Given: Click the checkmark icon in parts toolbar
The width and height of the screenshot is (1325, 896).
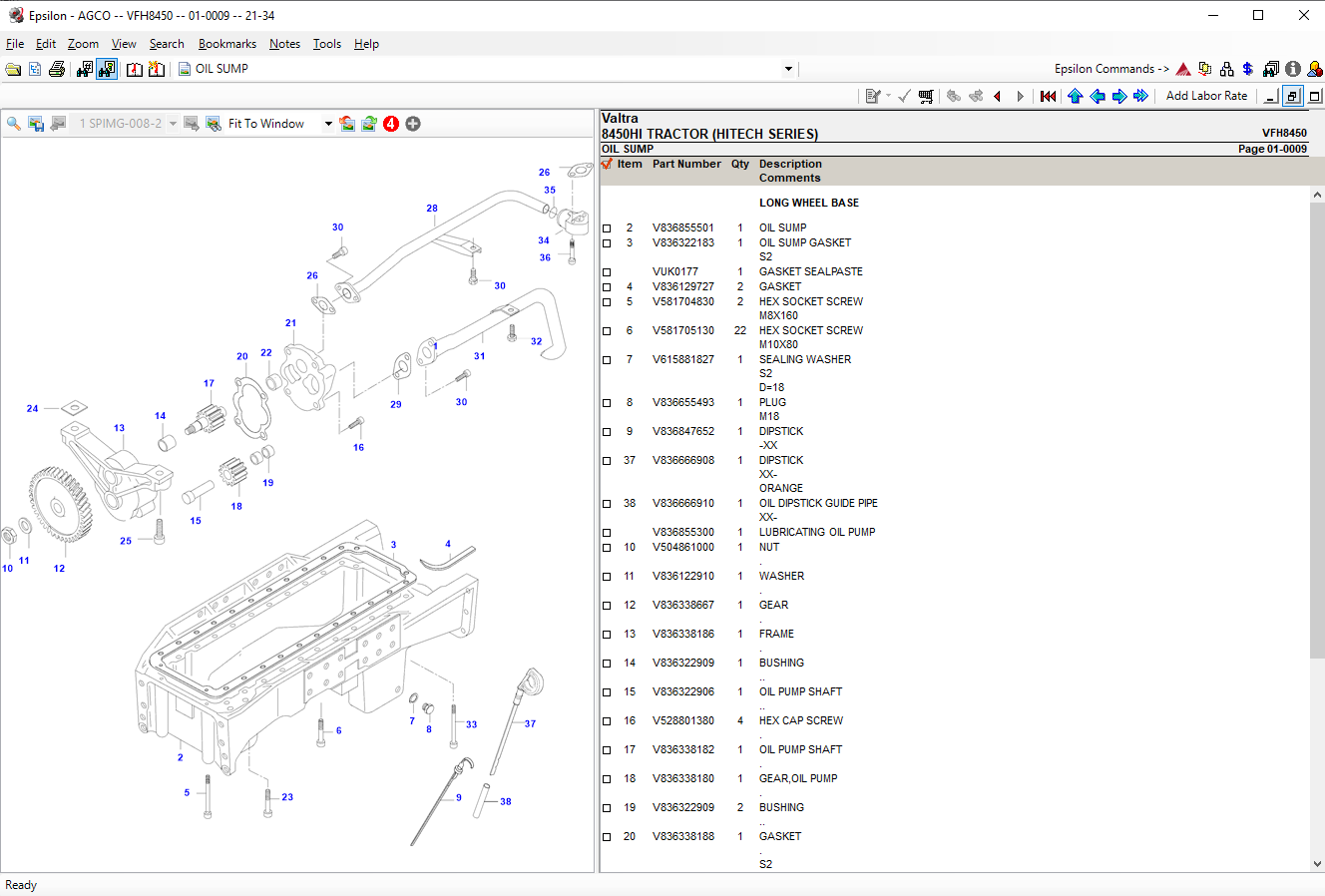Looking at the screenshot, I should (904, 96).
